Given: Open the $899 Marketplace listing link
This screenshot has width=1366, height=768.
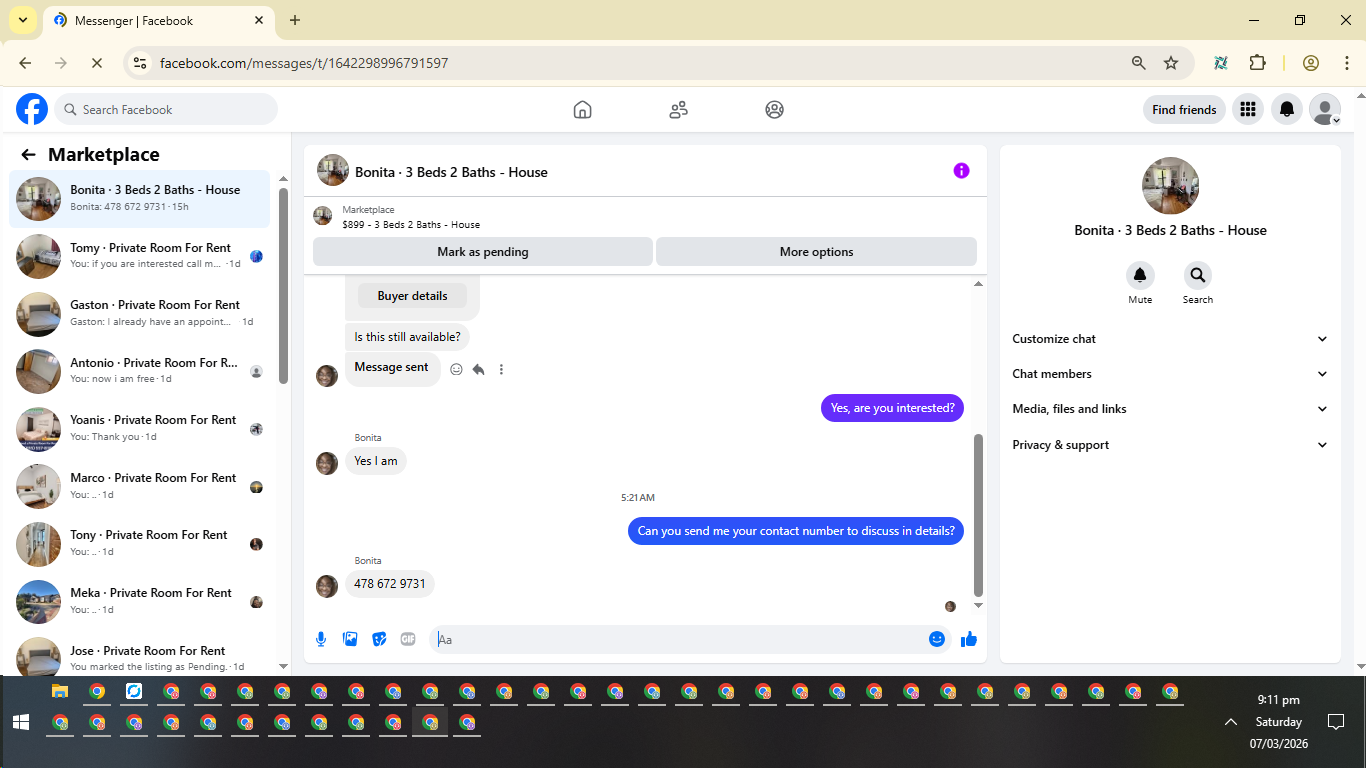Looking at the screenshot, I should [x=411, y=225].
